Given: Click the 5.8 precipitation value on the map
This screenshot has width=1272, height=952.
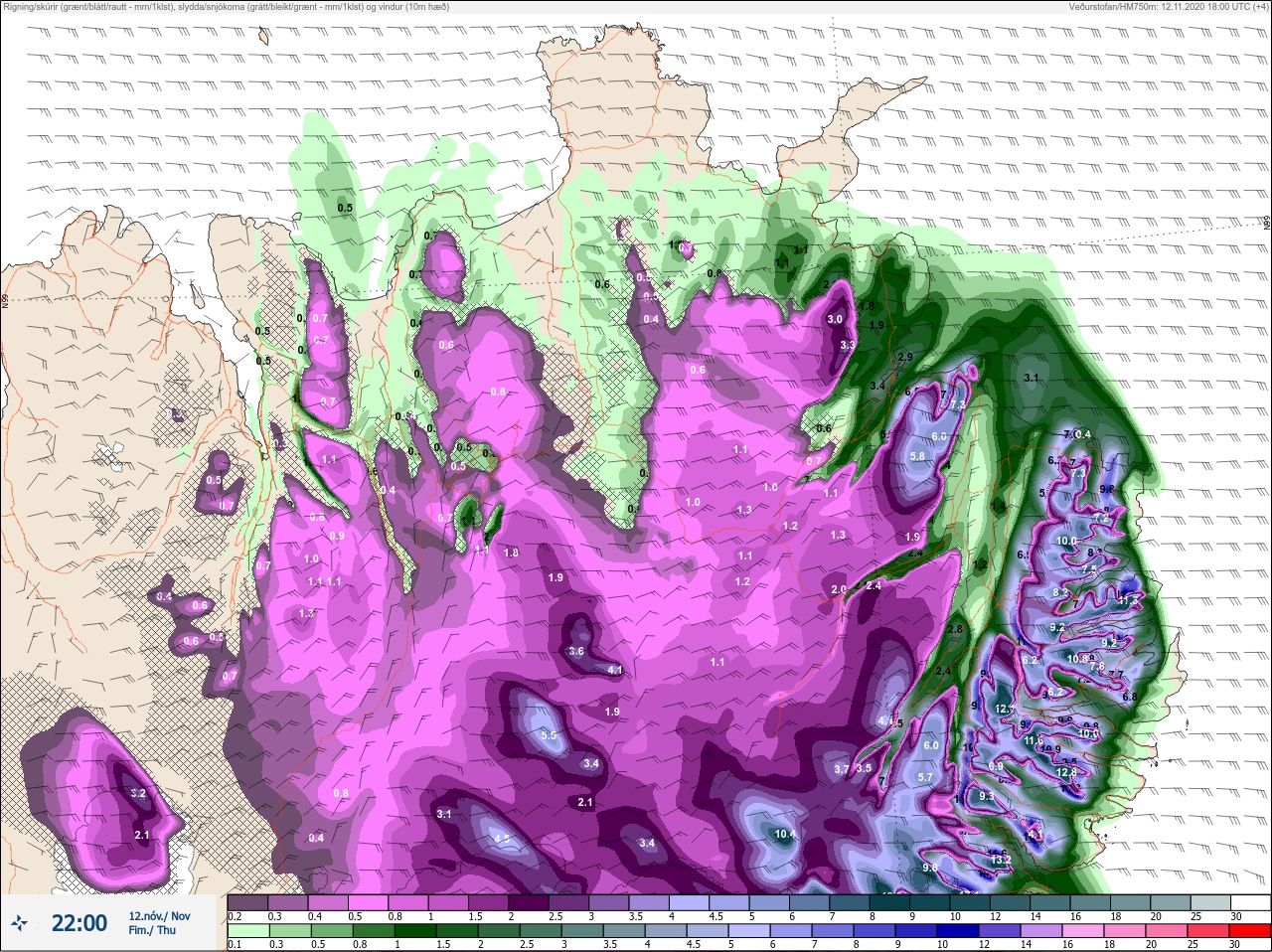Looking at the screenshot, I should tap(917, 456).
